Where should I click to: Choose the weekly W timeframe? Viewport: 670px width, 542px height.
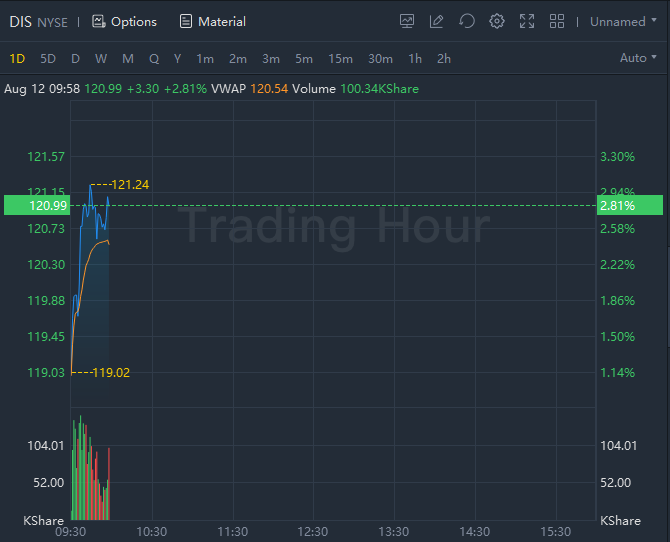tap(101, 58)
